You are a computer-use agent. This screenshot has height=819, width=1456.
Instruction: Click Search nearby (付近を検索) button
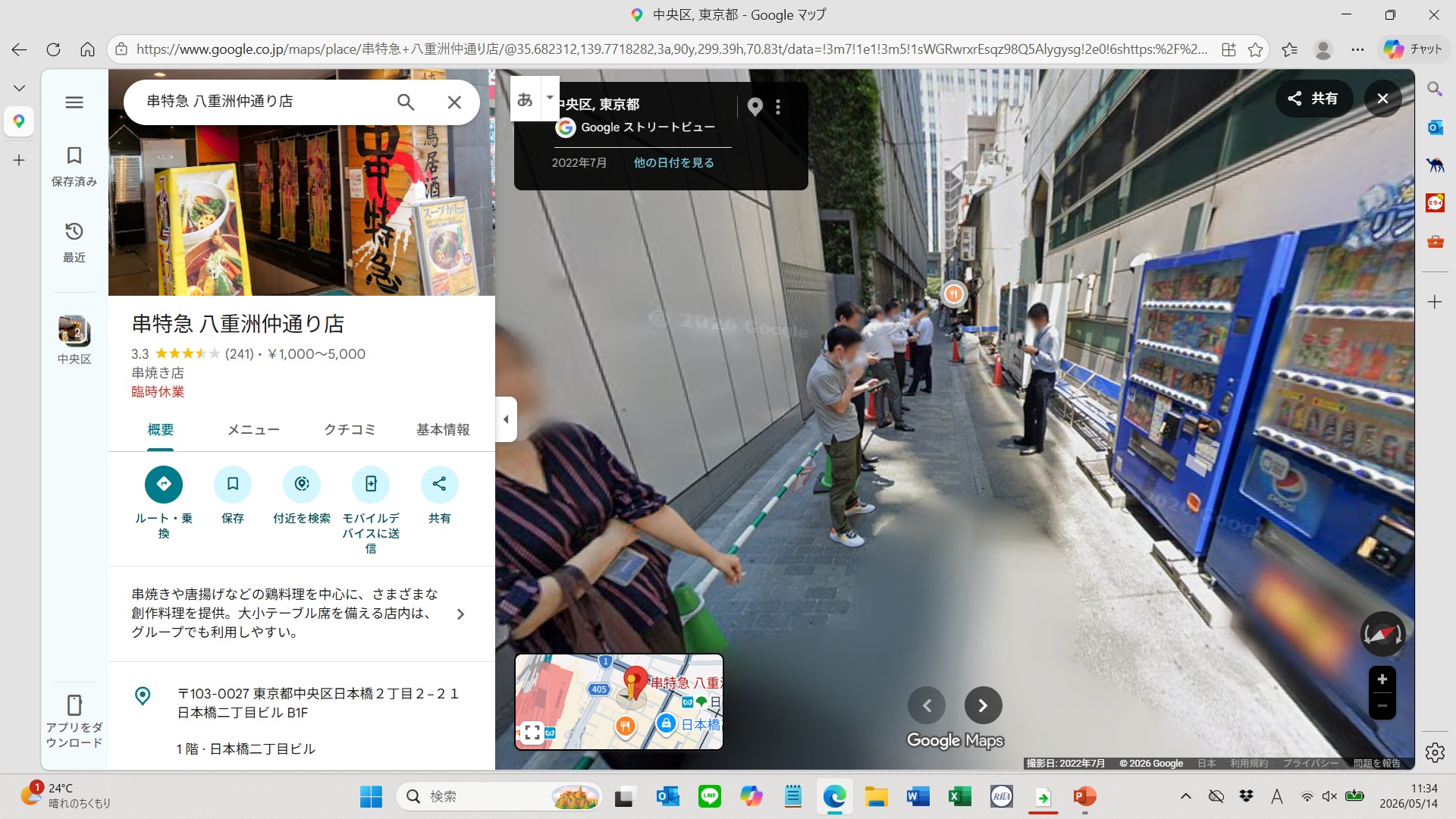point(302,484)
